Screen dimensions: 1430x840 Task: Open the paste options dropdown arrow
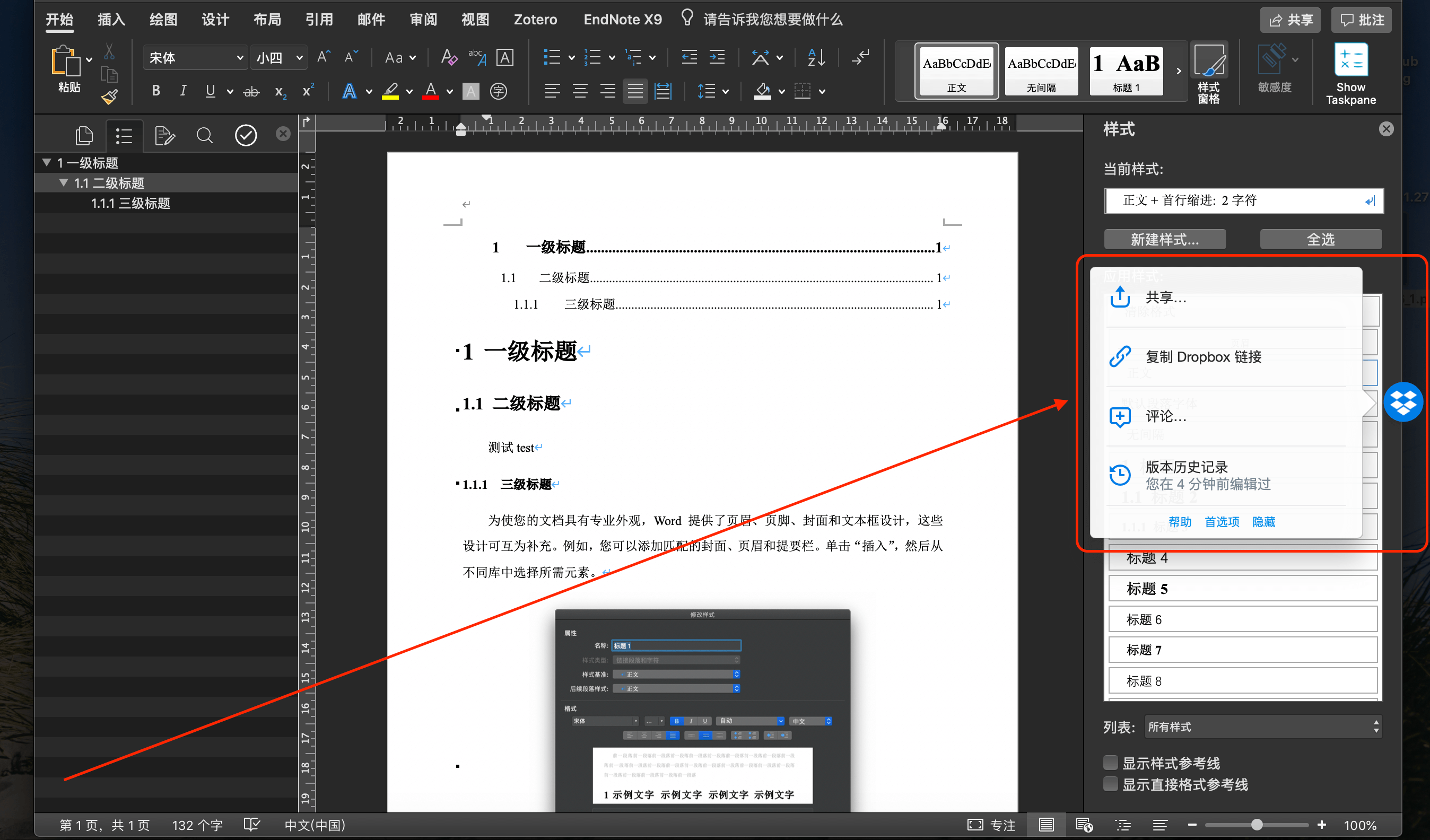pos(89,59)
